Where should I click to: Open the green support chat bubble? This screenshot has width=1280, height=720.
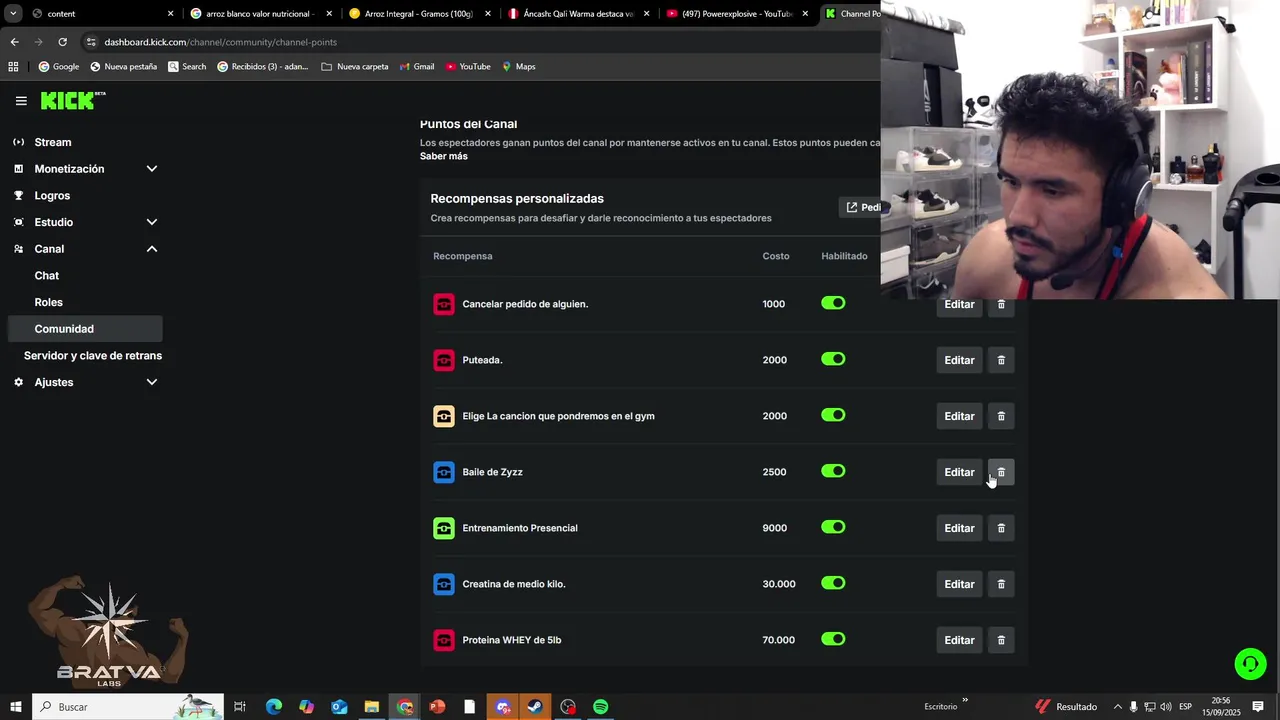(1250, 664)
